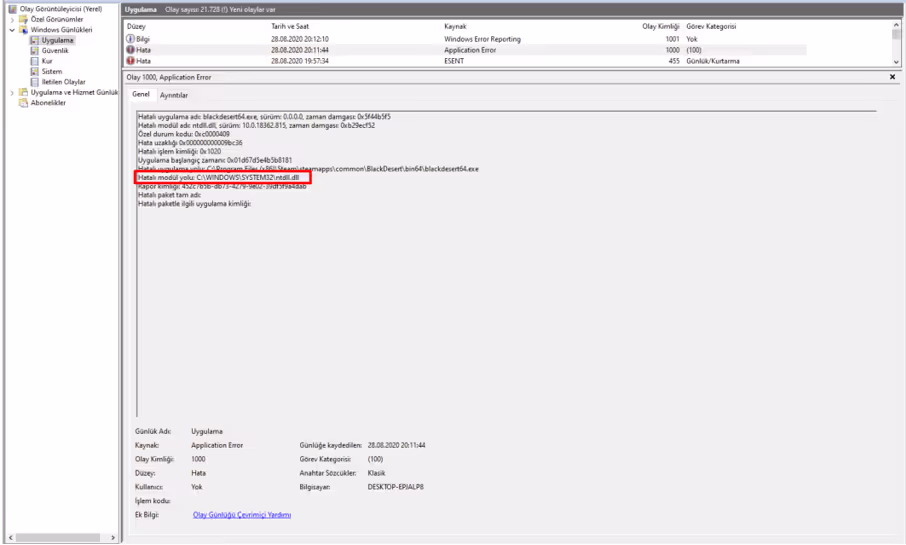Click the error icon for ESENT row
Screen dimensions: 906x545
[x=131, y=61]
